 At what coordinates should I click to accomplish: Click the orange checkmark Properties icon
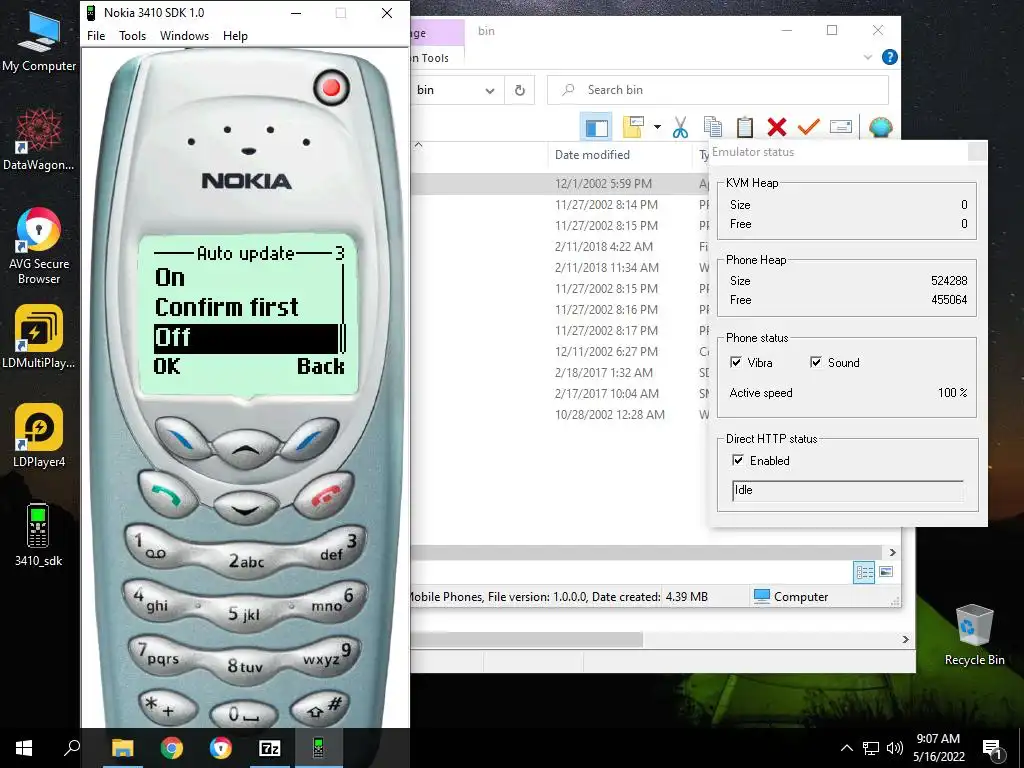(808, 127)
